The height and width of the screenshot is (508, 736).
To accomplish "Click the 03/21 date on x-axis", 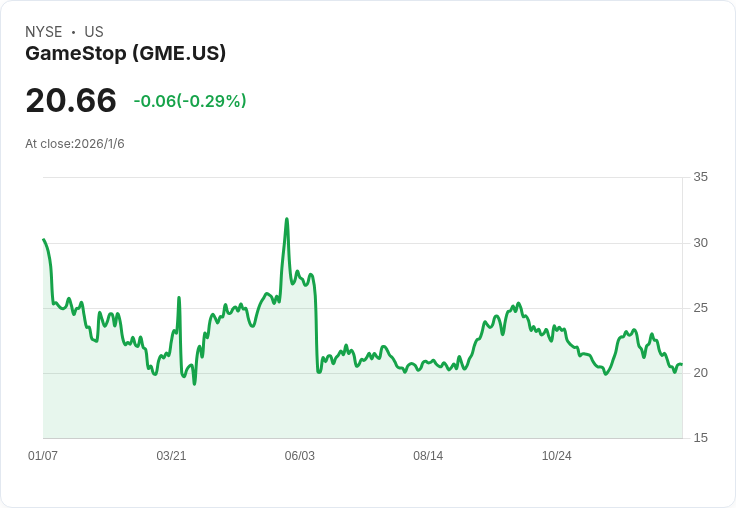I will pyautogui.click(x=171, y=456).
